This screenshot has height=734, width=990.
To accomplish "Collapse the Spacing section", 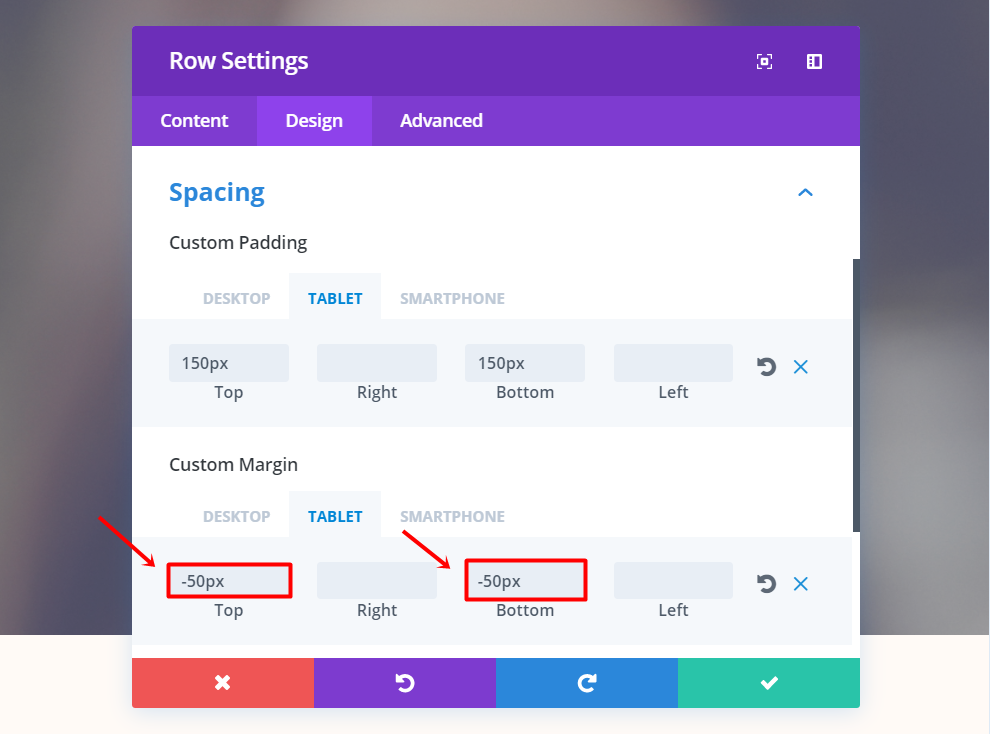I will pyautogui.click(x=805, y=192).
